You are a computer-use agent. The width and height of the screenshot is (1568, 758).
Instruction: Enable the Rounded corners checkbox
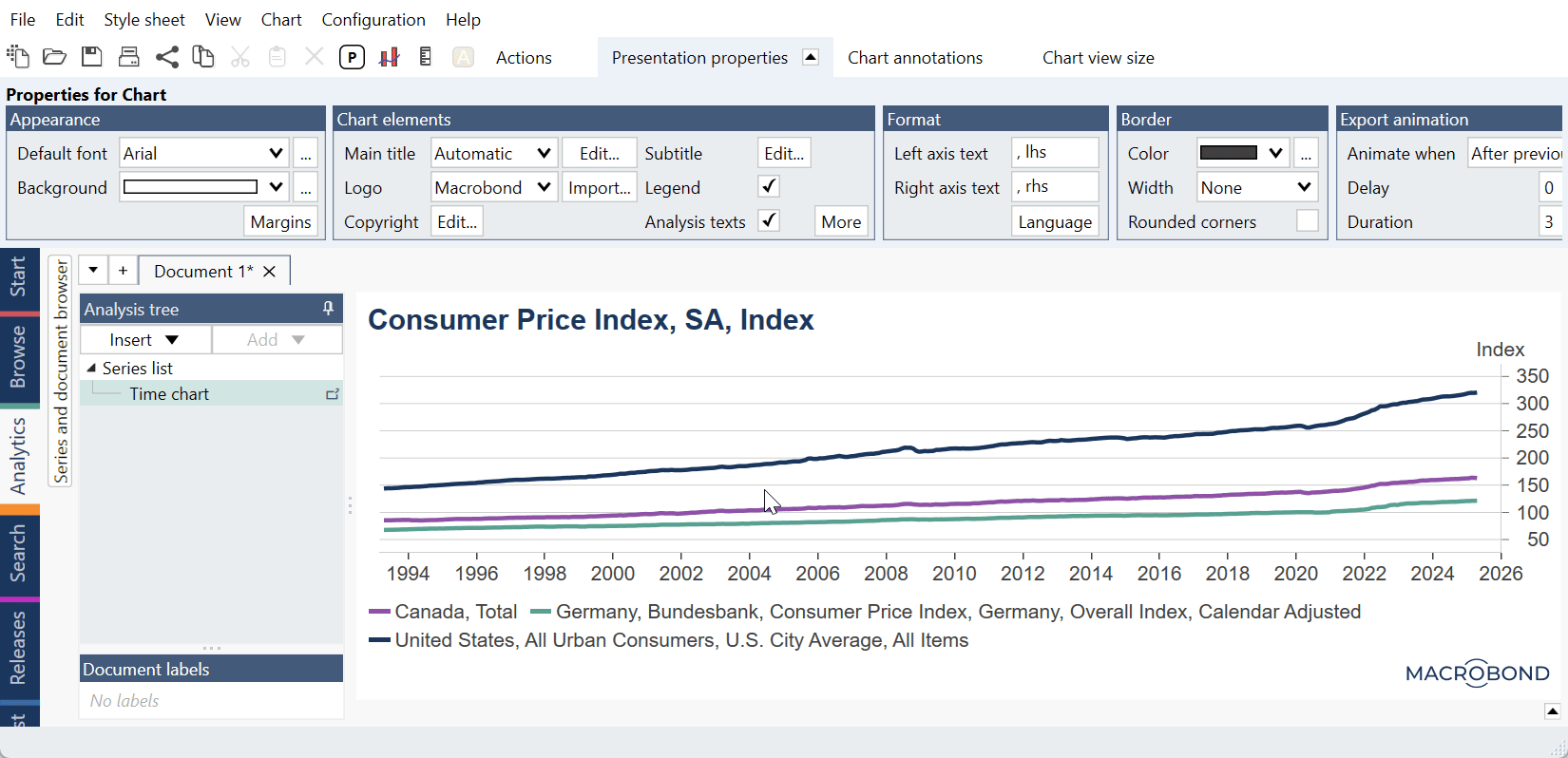click(x=1308, y=221)
